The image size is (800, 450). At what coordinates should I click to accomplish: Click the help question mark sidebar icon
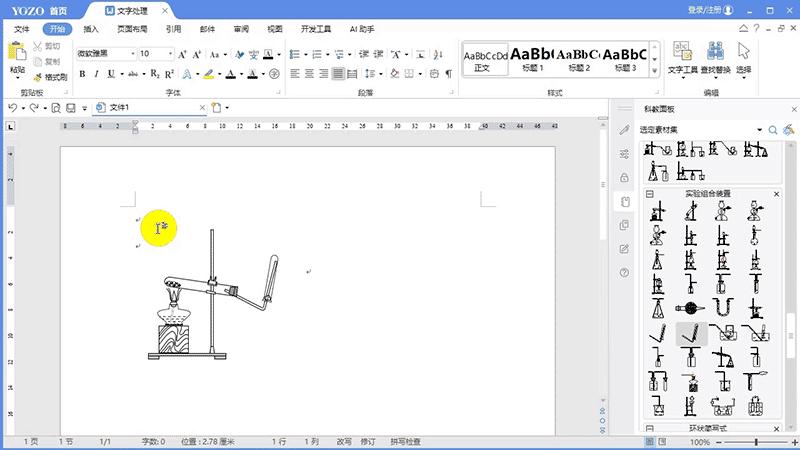[624, 272]
